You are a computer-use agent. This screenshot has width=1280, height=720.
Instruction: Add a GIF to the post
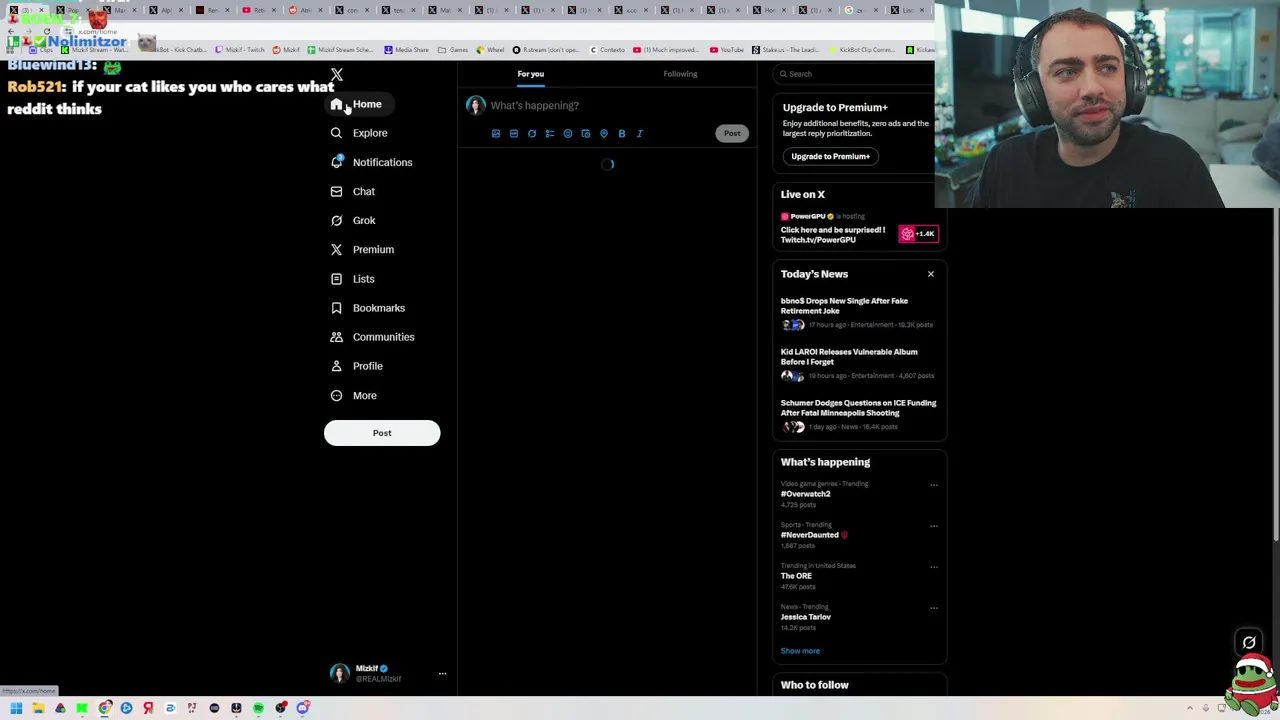514,133
